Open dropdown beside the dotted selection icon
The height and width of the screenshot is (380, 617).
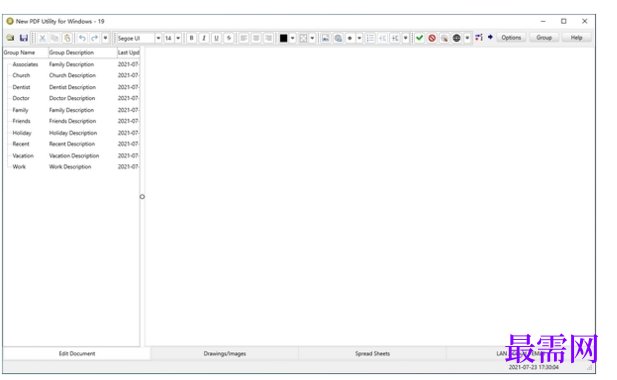tap(312, 38)
